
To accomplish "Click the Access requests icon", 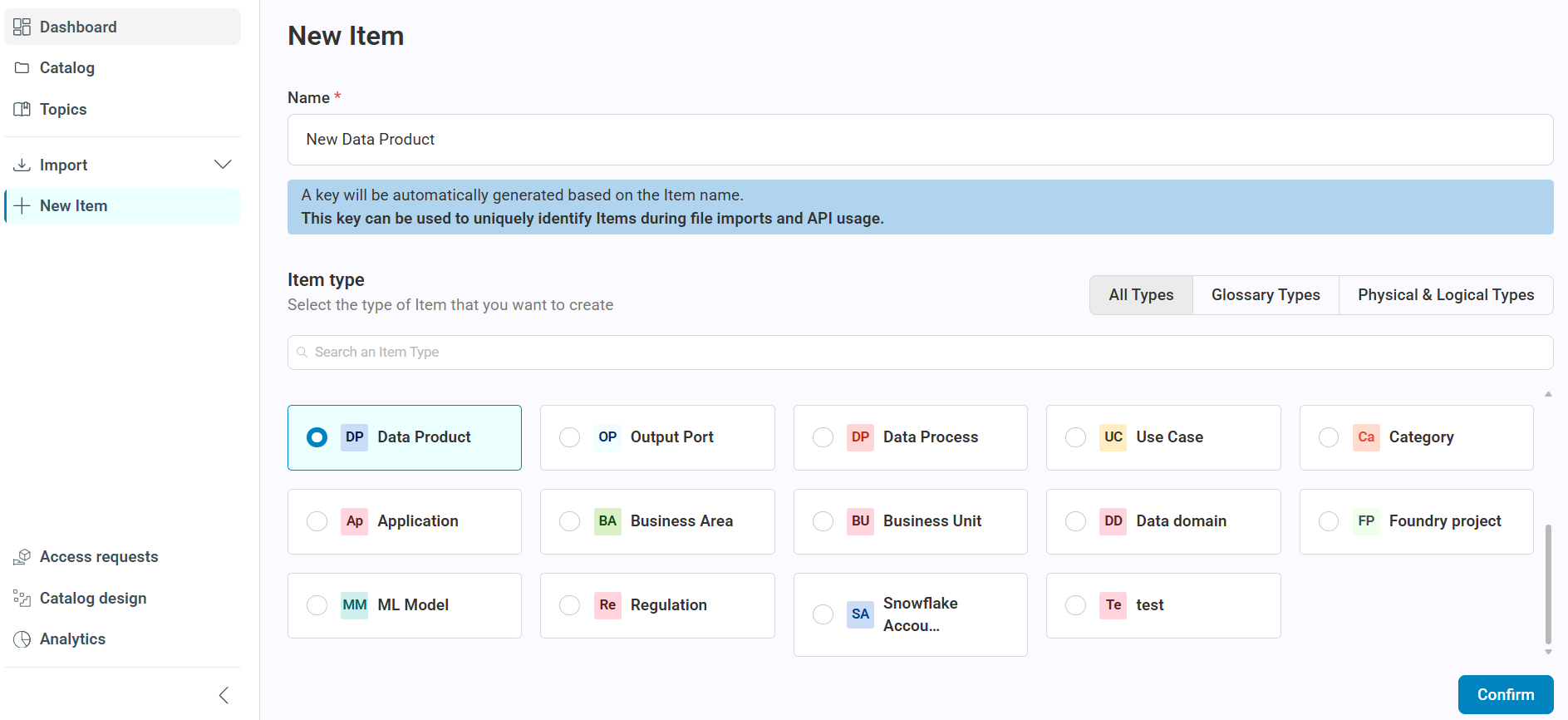I will click(x=22, y=557).
